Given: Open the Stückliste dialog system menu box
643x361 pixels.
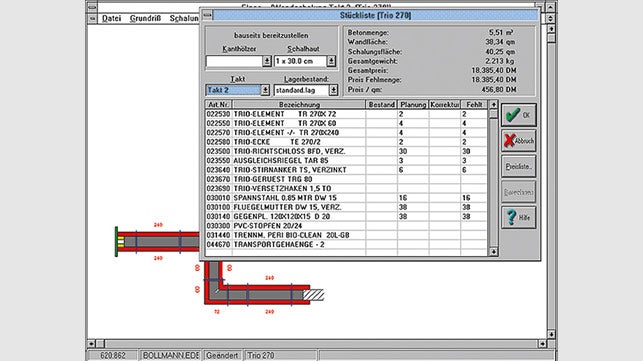Looking at the screenshot, I should [207, 16].
